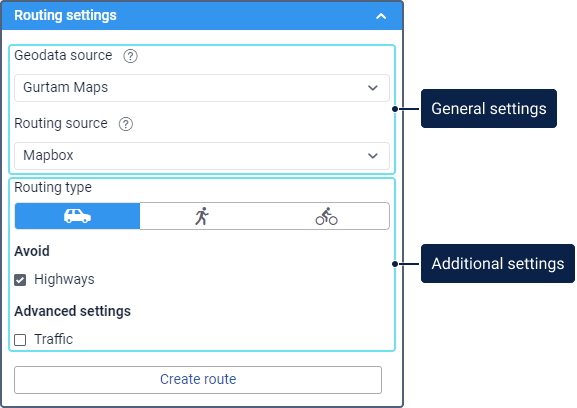This screenshot has width=577, height=408.
Task: Select the walking routing type
Action: point(202,216)
